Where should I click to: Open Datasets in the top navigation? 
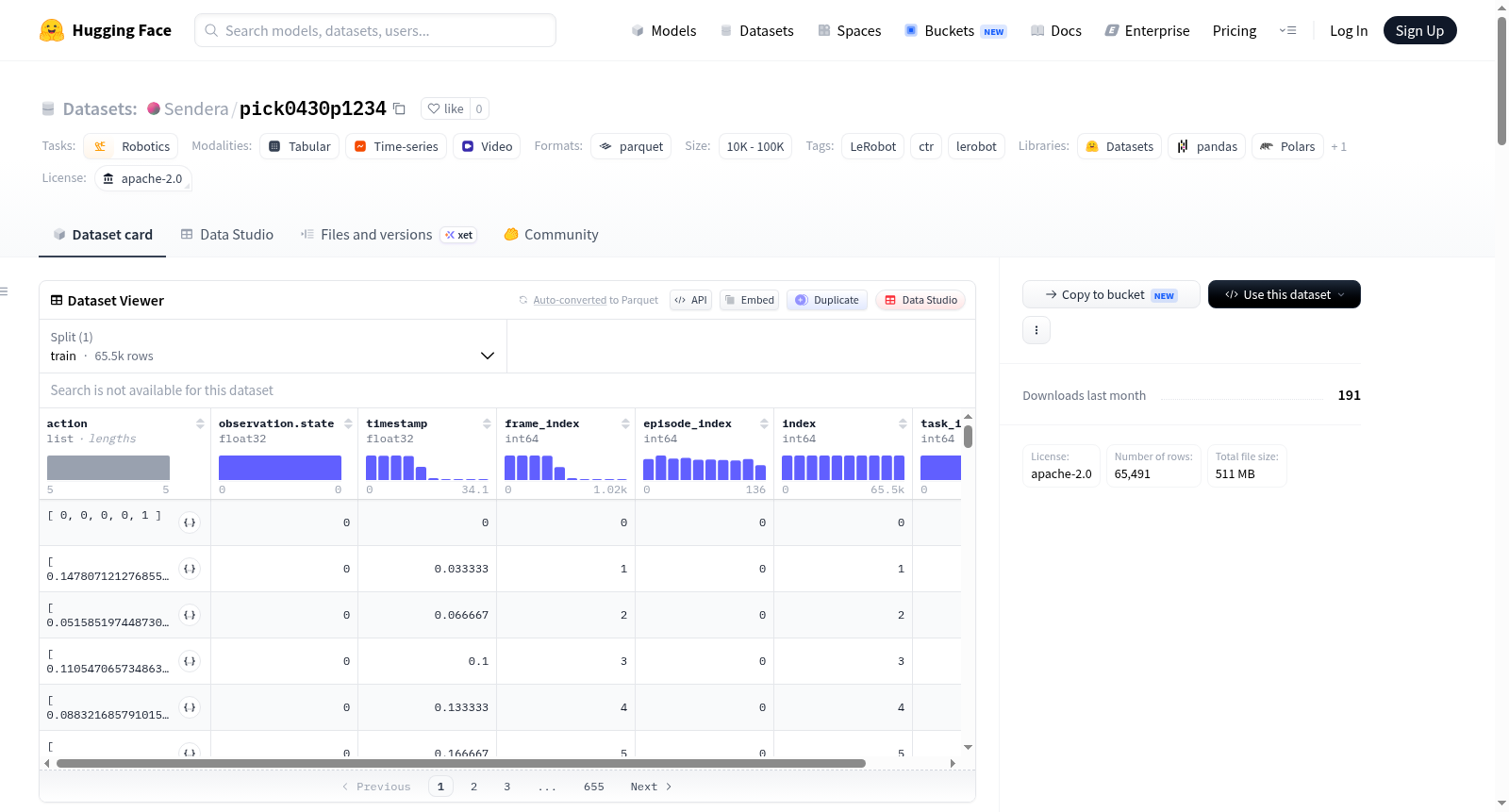coord(756,30)
